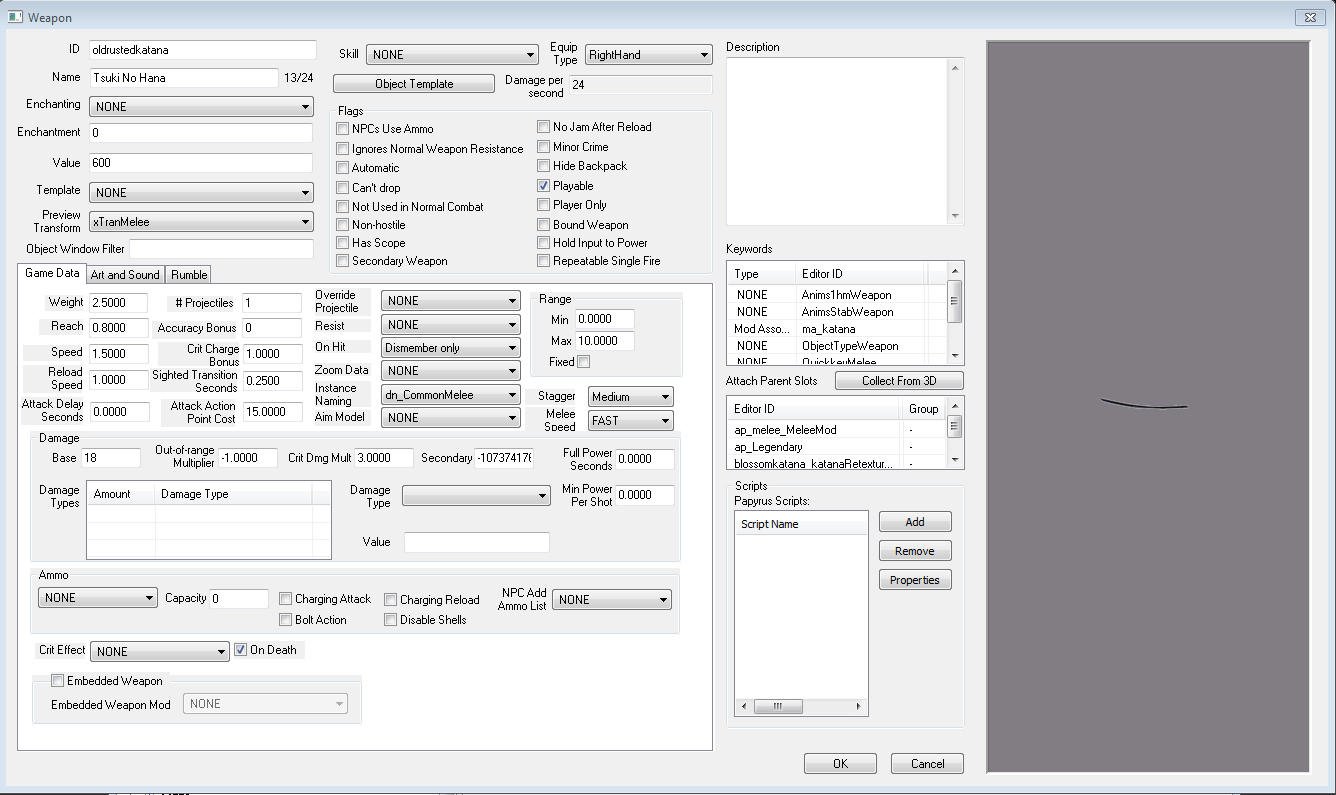Open the On Hit dropdown
This screenshot has height=795, width=1336.
pos(451,348)
